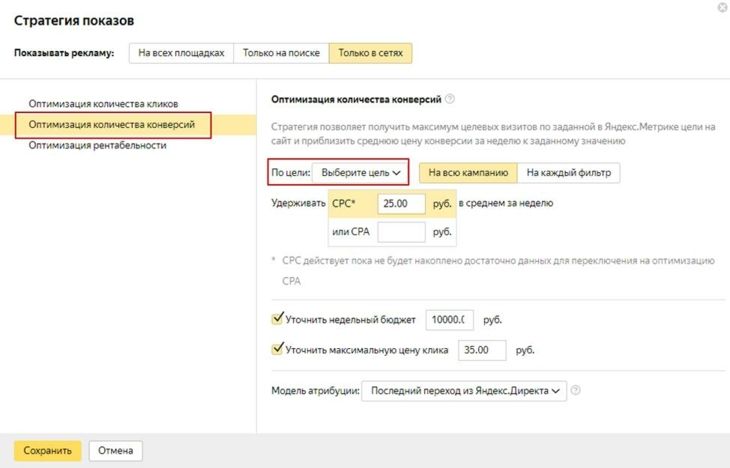This screenshot has height=468, width=730.
Task: Select 'Только в сетях' display option
Action: pos(370,53)
